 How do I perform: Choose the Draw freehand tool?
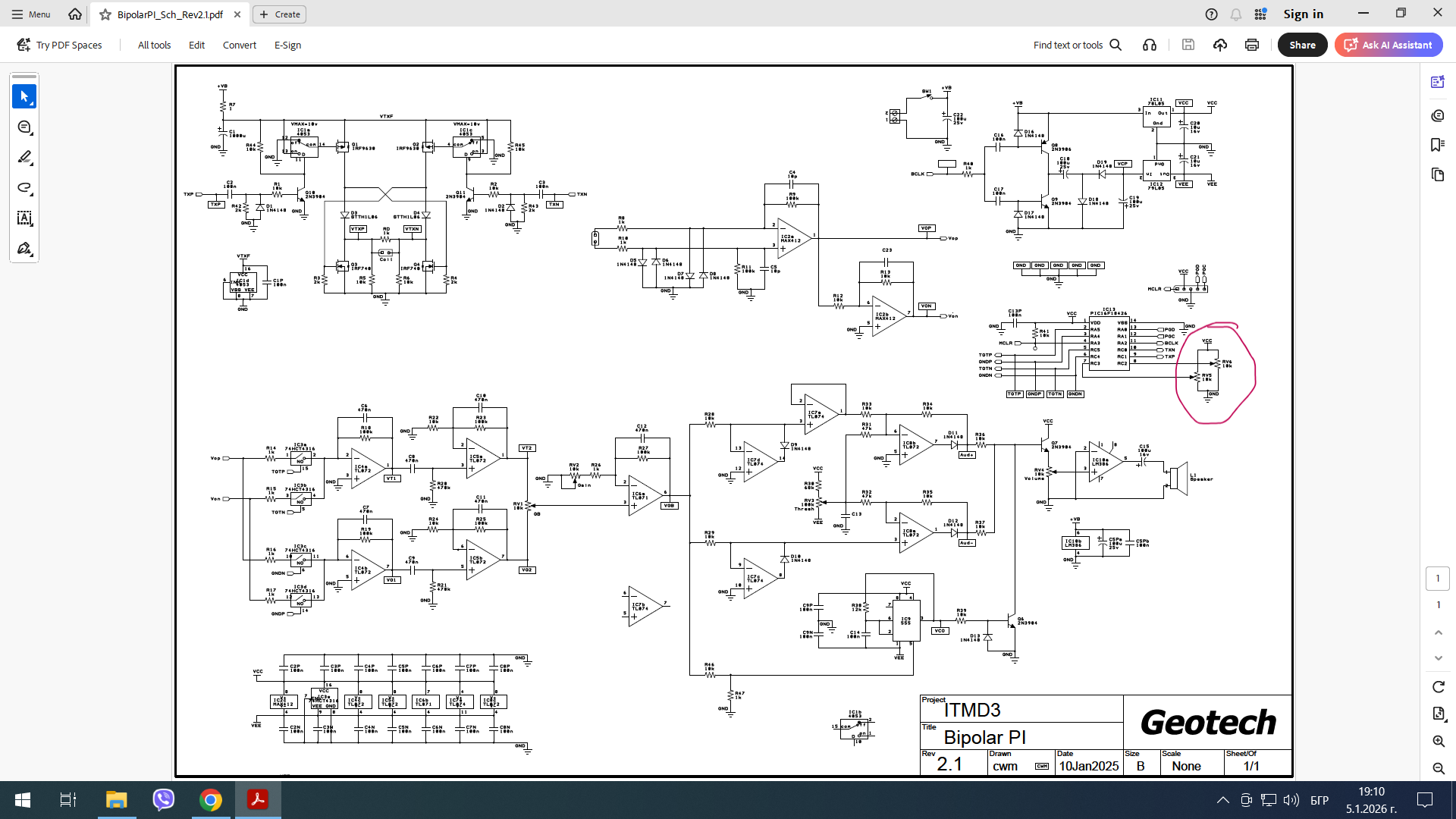pyautogui.click(x=24, y=187)
